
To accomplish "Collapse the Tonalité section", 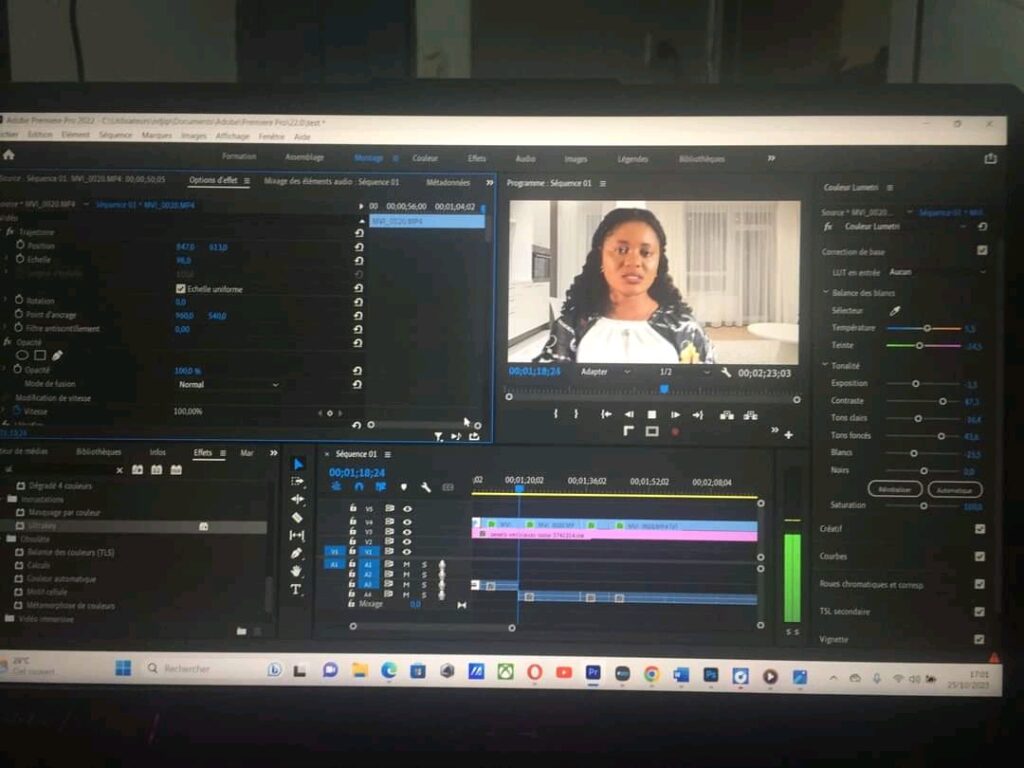I will 825,364.
